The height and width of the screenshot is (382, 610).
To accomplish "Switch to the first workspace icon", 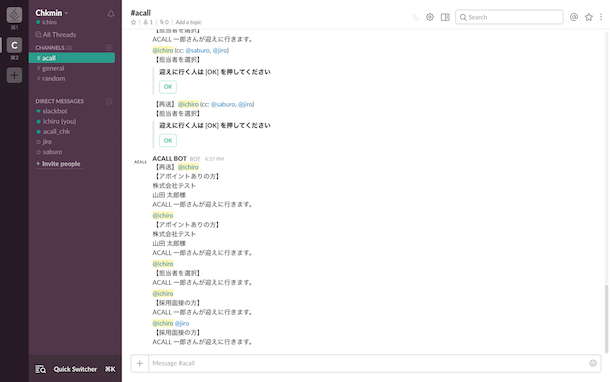I will click(x=14, y=15).
